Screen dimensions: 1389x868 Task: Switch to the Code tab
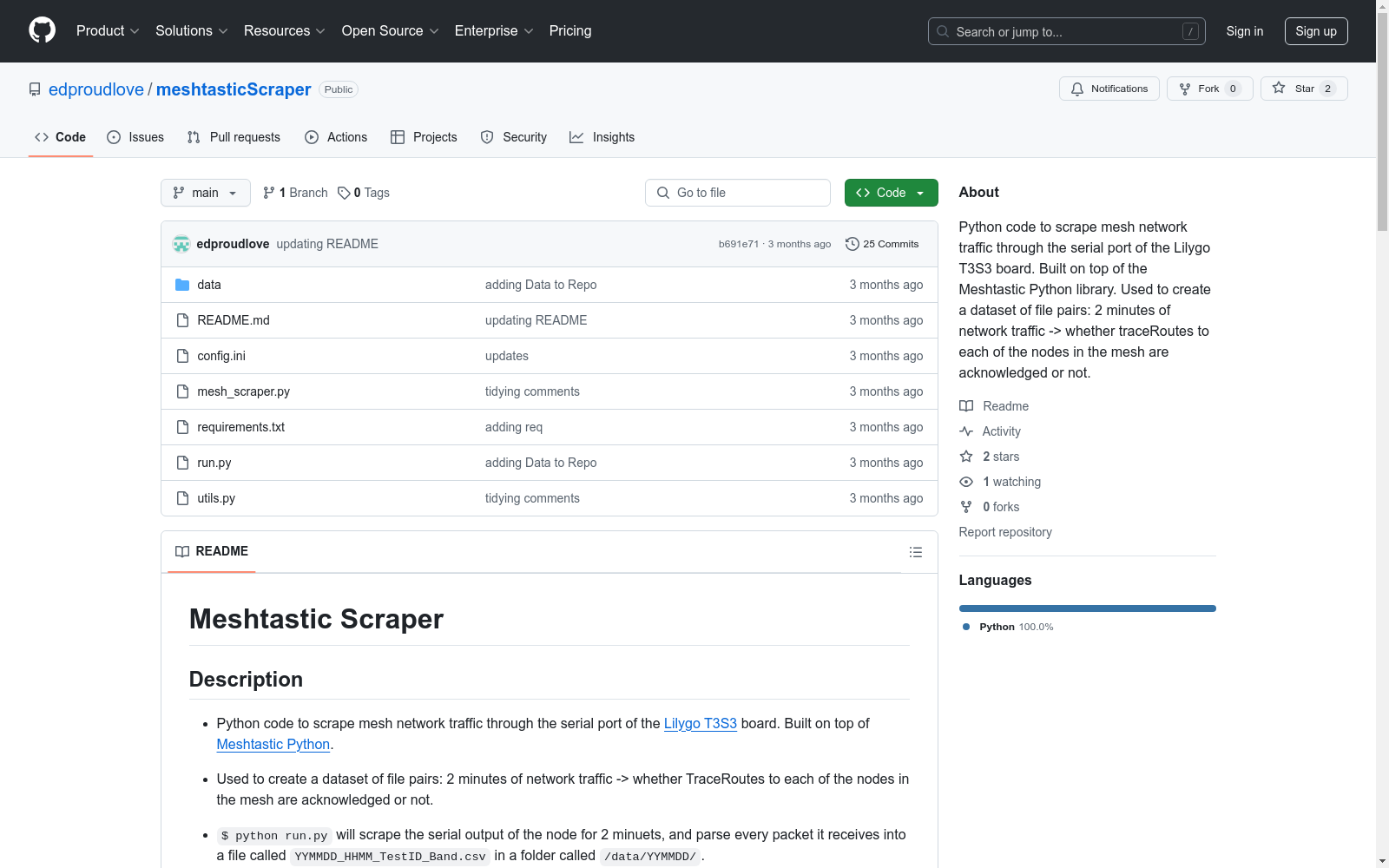[x=61, y=137]
